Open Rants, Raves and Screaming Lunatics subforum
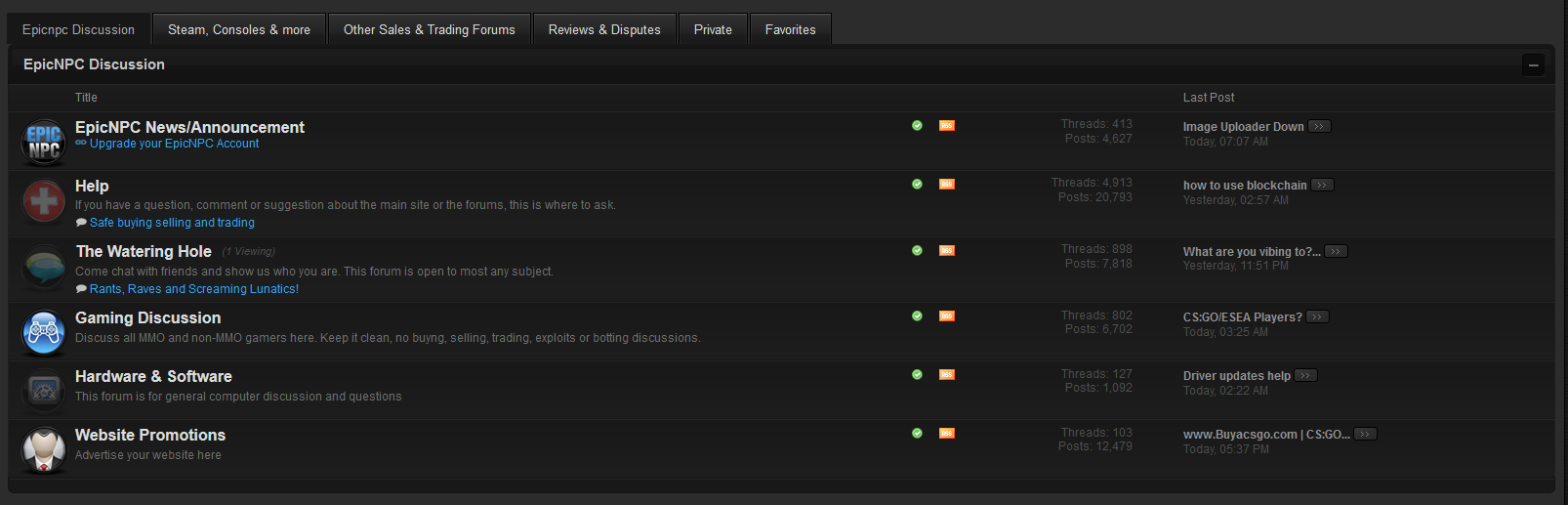The height and width of the screenshot is (505, 1568). [x=194, y=289]
